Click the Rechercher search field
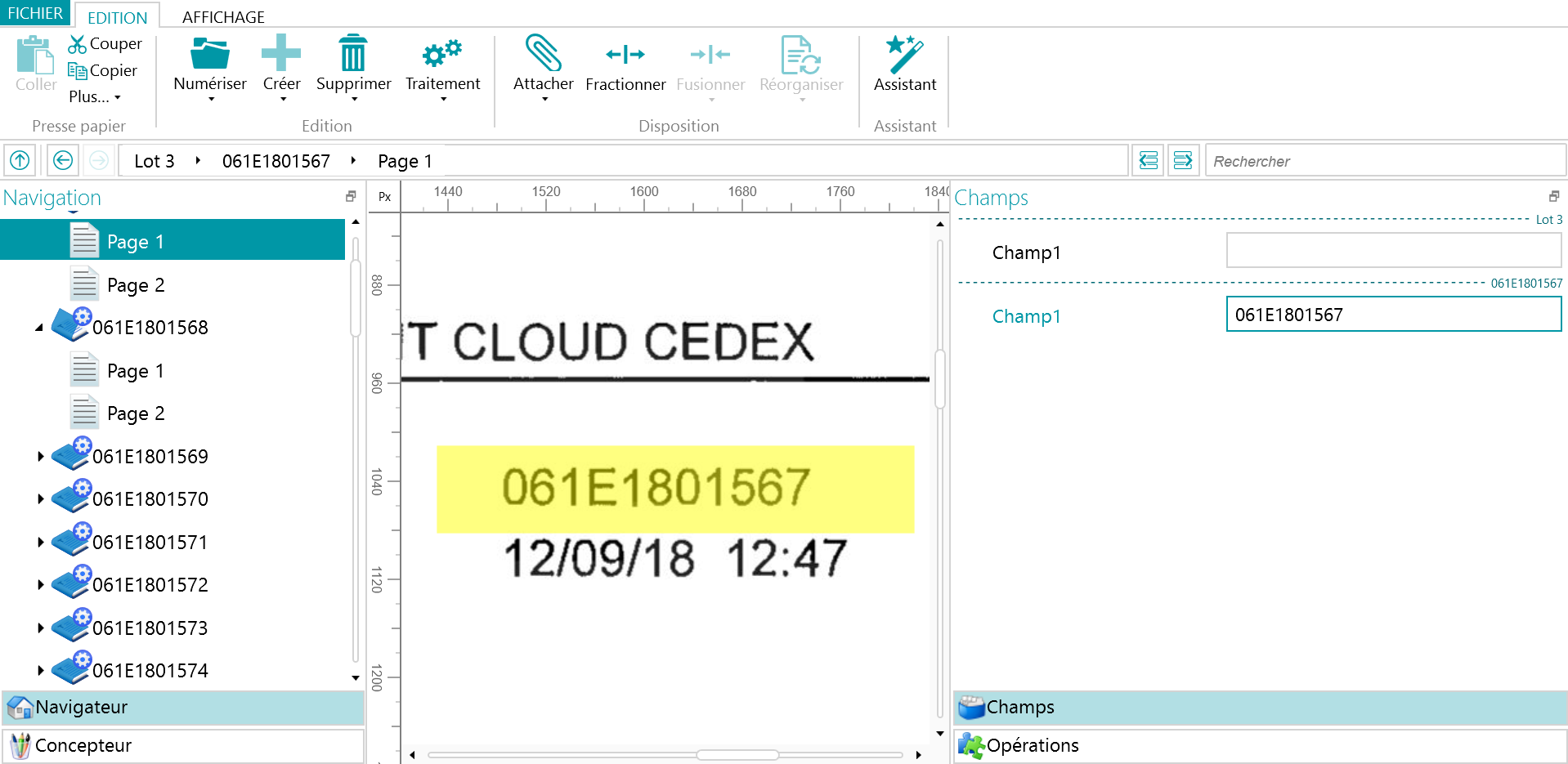 pyautogui.click(x=1385, y=161)
